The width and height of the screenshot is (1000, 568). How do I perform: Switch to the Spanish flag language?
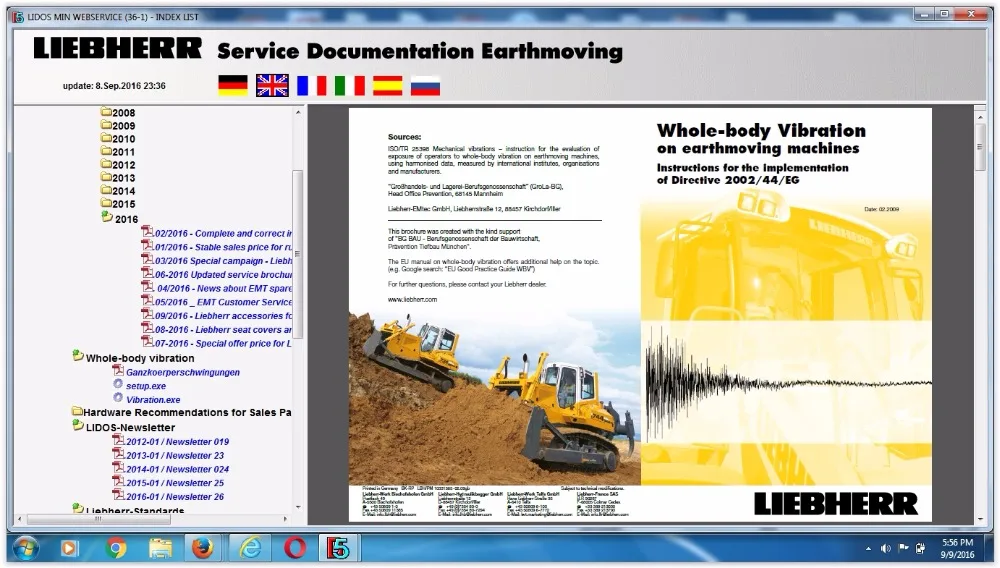[x=388, y=85]
